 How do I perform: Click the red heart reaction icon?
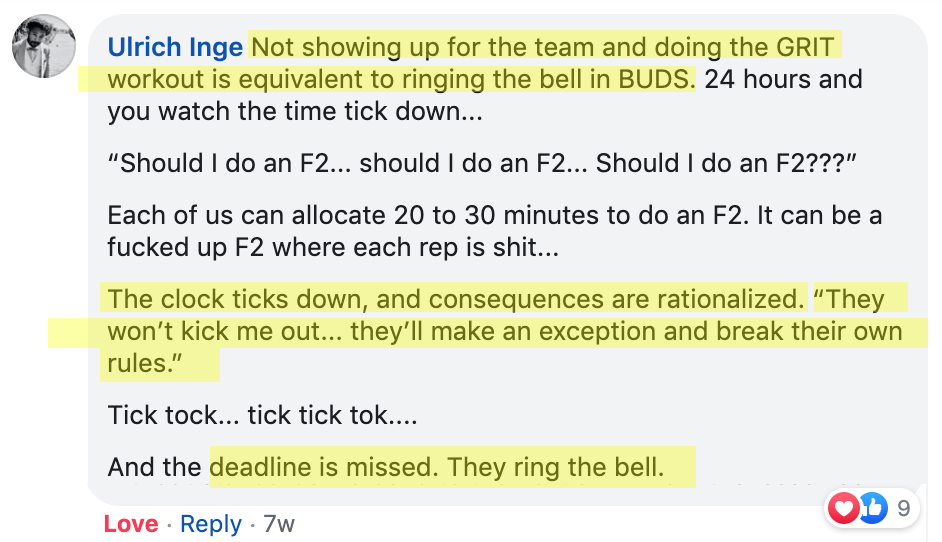(843, 508)
